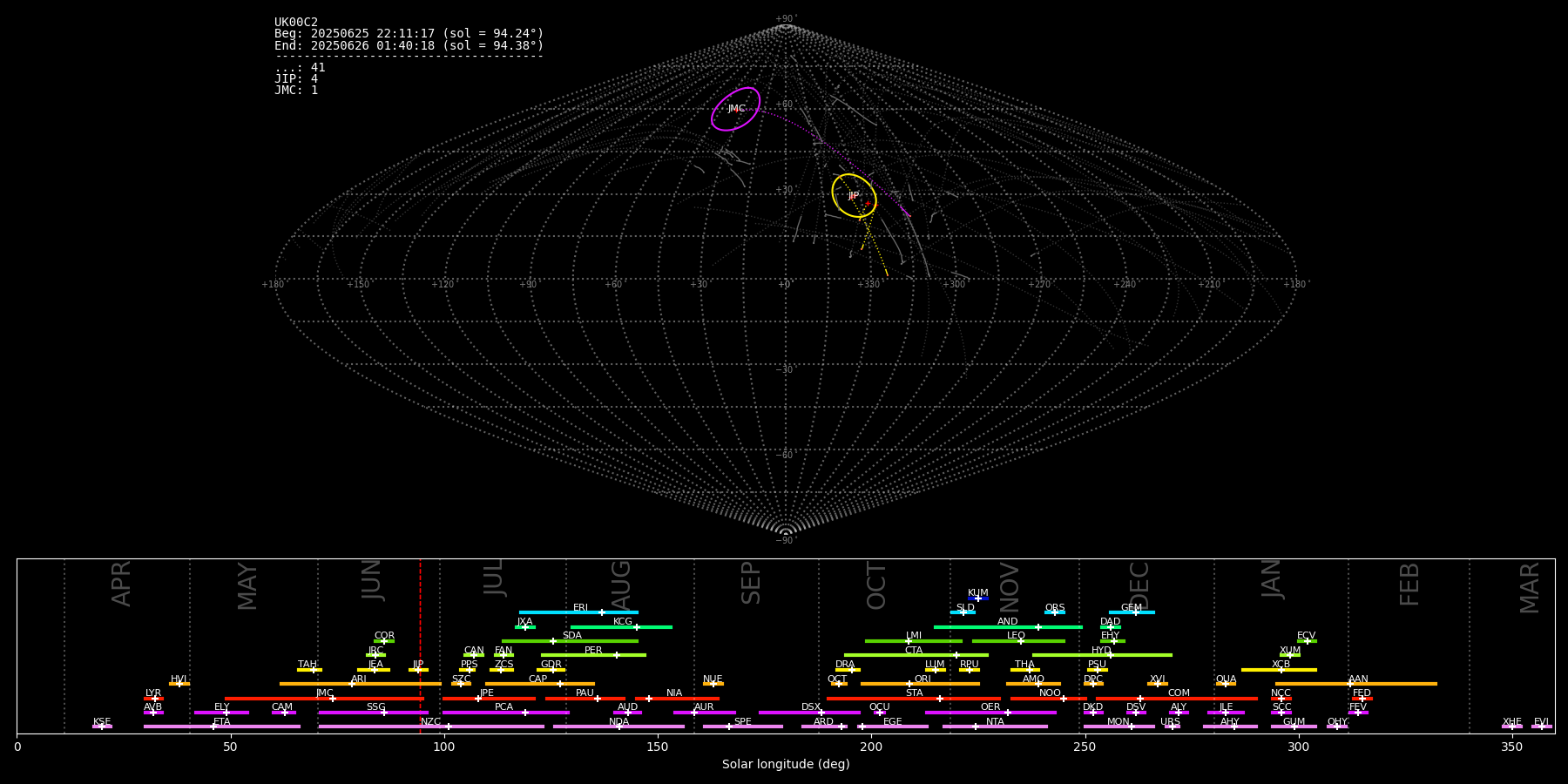Image resolution: width=1568 pixels, height=784 pixels.
Task: Click the COM shower bar
Action: click(x=1177, y=698)
